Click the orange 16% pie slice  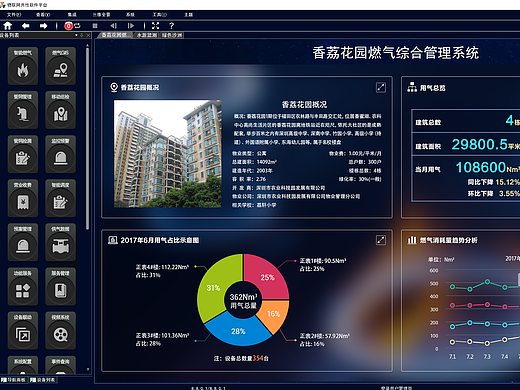(x=274, y=314)
